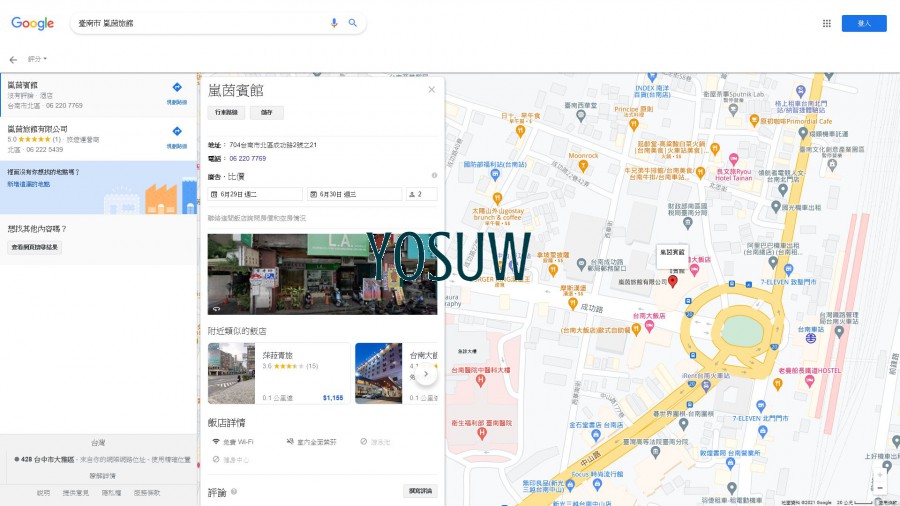The image size is (900, 506).
Task: Zoom in on the map
Action: [879, 475]
